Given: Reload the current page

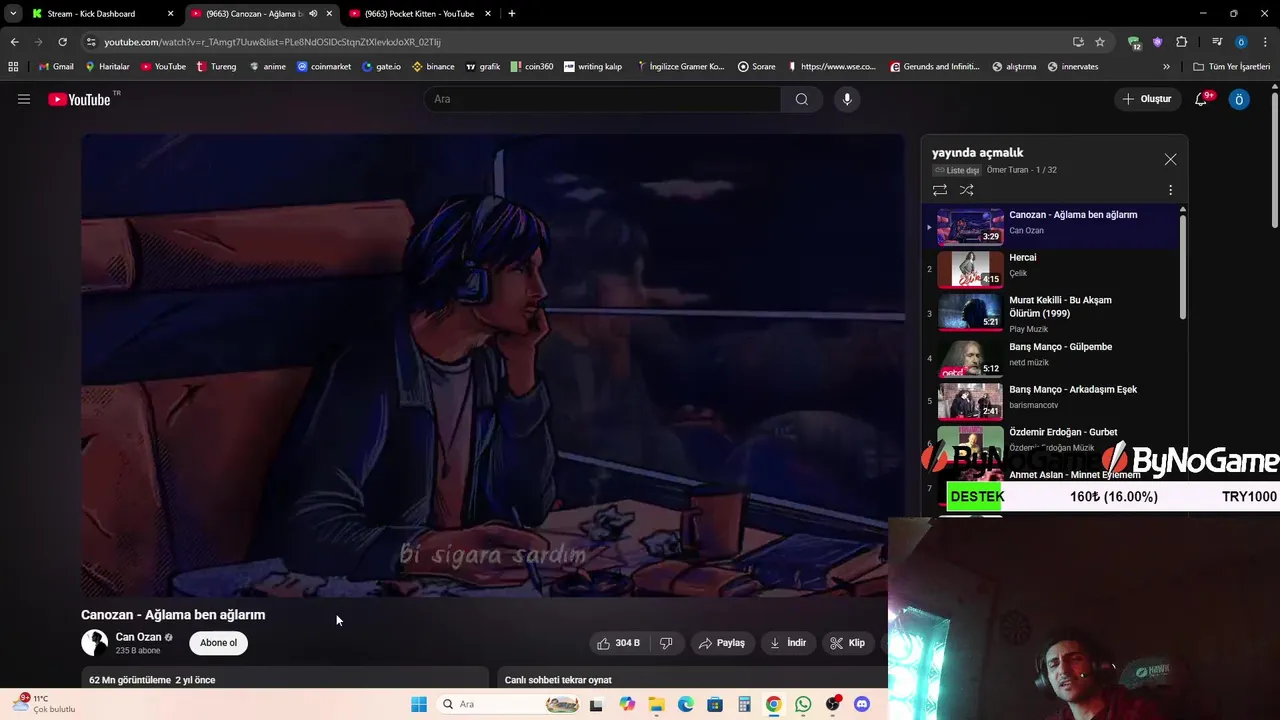Looking at the screenshot, I should [62, 42].
